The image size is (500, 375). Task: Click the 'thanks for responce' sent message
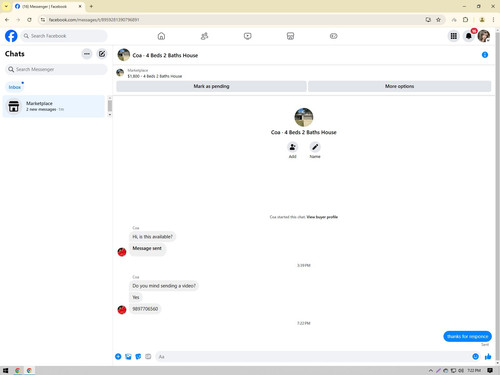coord(467,336)
